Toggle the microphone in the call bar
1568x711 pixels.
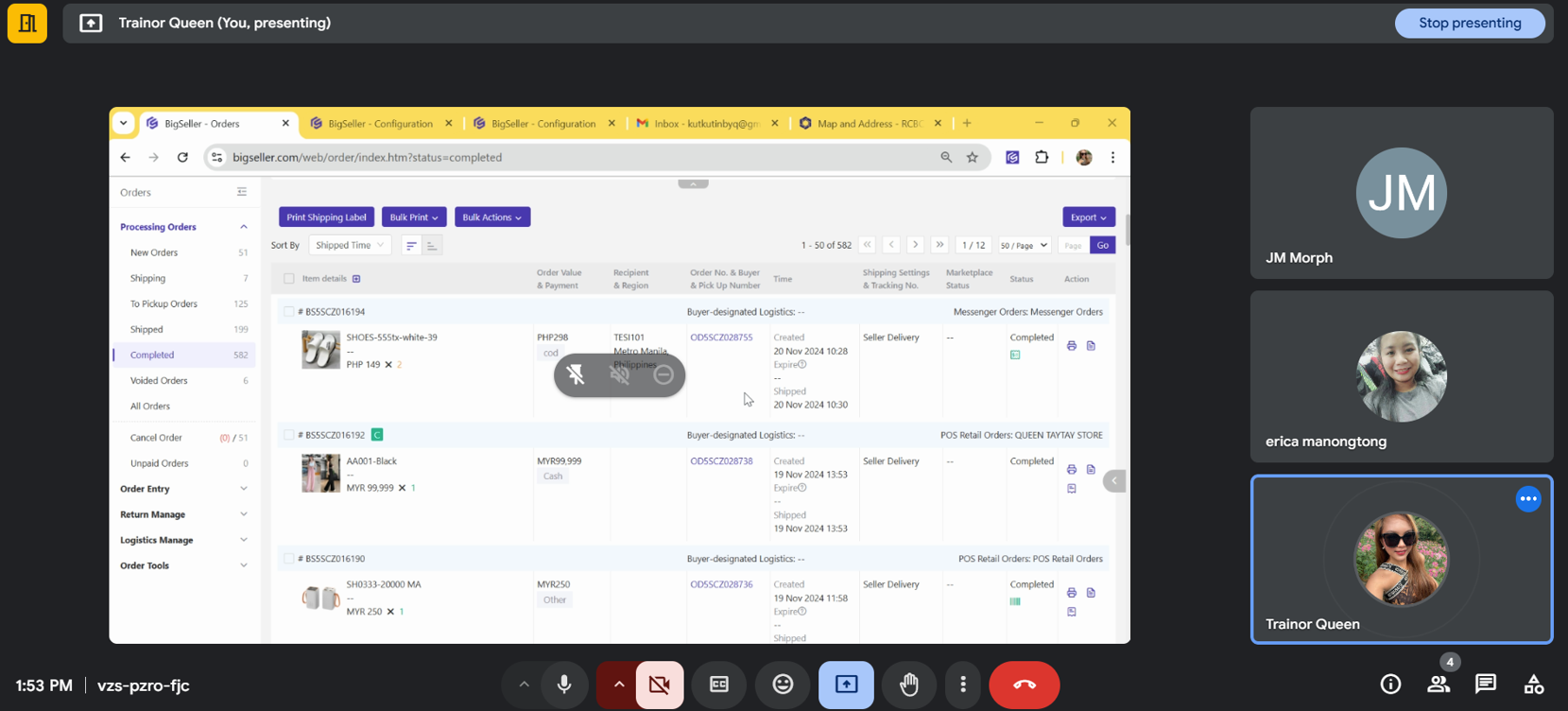coord(564,685)
